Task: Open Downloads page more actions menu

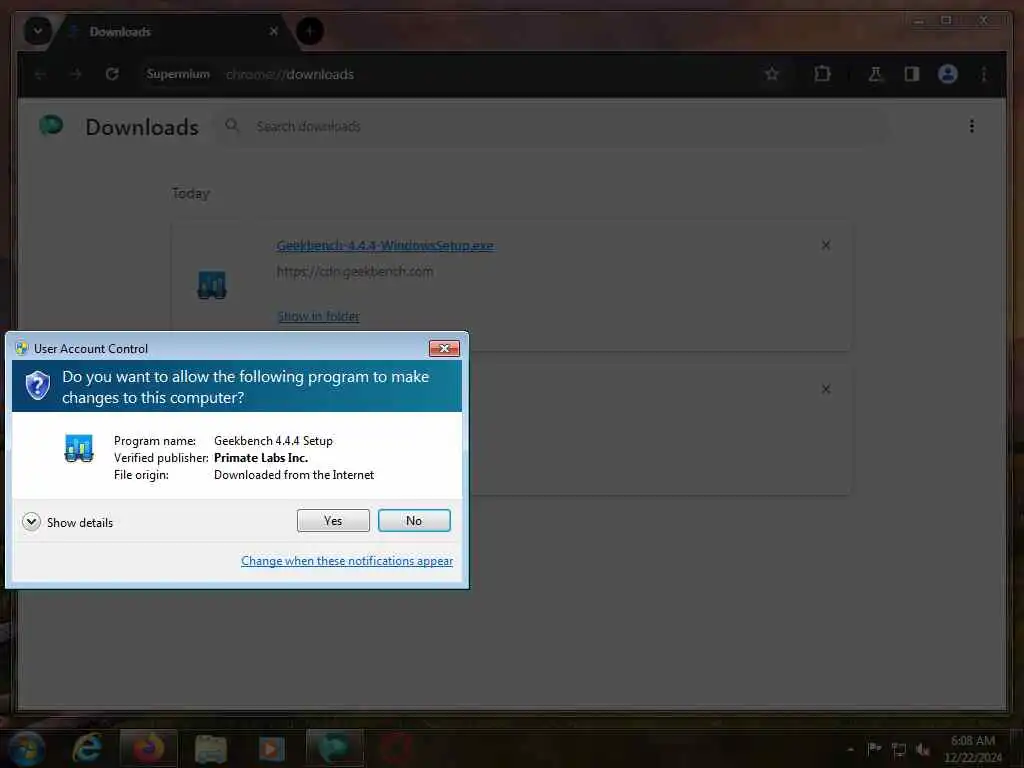Action: tap(971, 126)
